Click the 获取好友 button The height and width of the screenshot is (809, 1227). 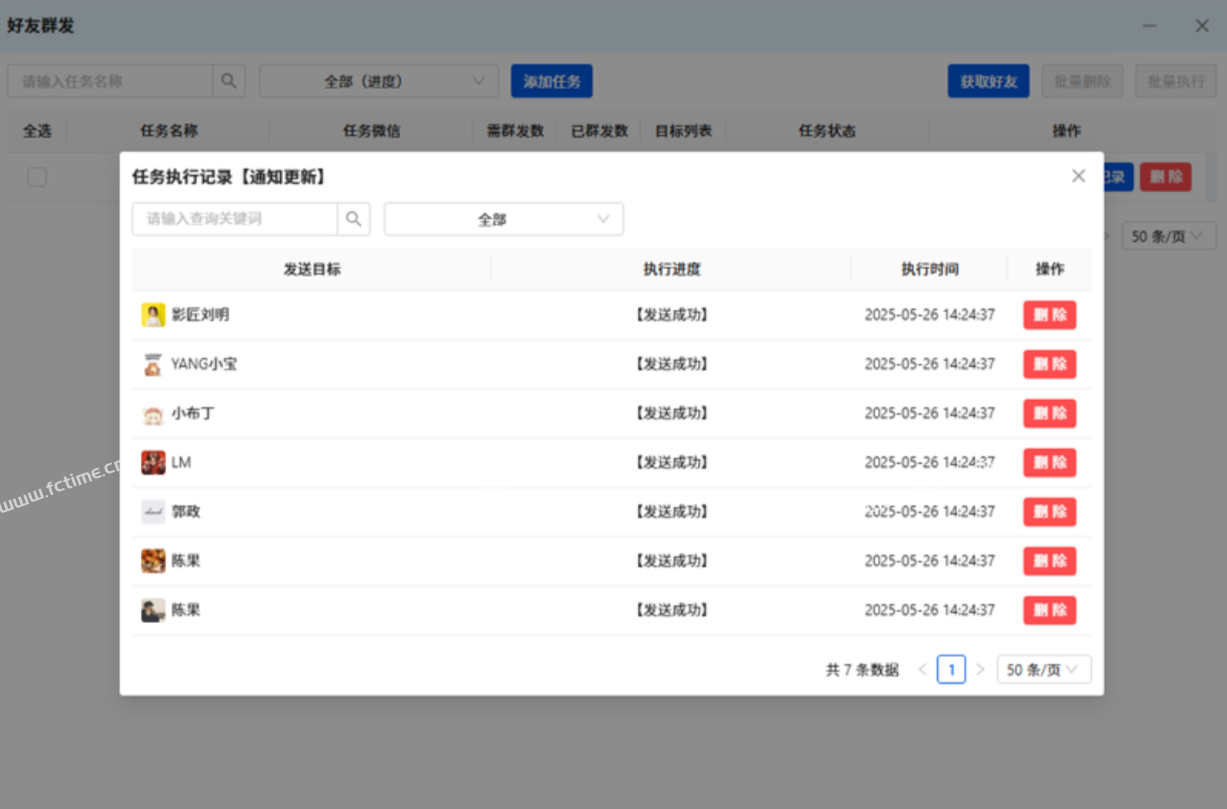tap(989, 81)
